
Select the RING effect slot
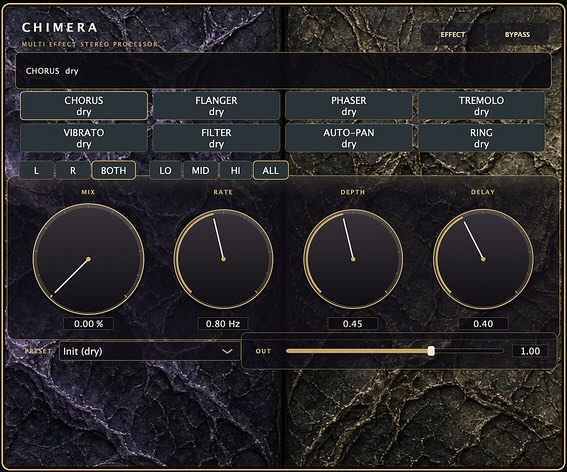pyautogui.click(x=481, y=138)
